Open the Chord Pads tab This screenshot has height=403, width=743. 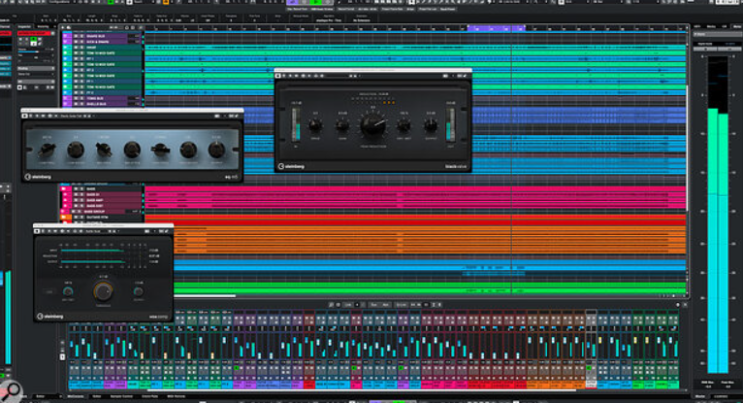coord(150,396)
